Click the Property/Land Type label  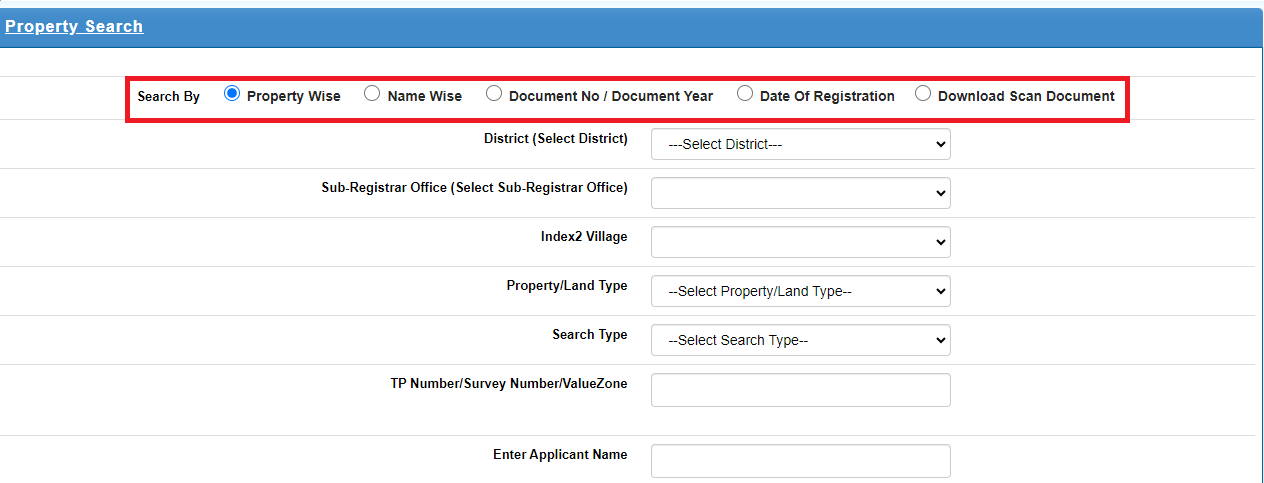click(x=567, y=285)
